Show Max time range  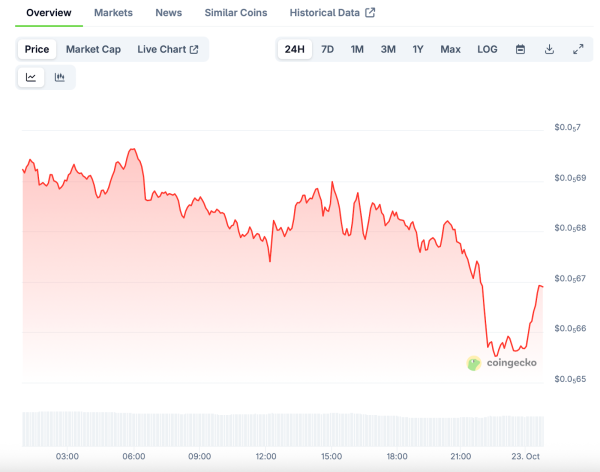coord(450,49)
